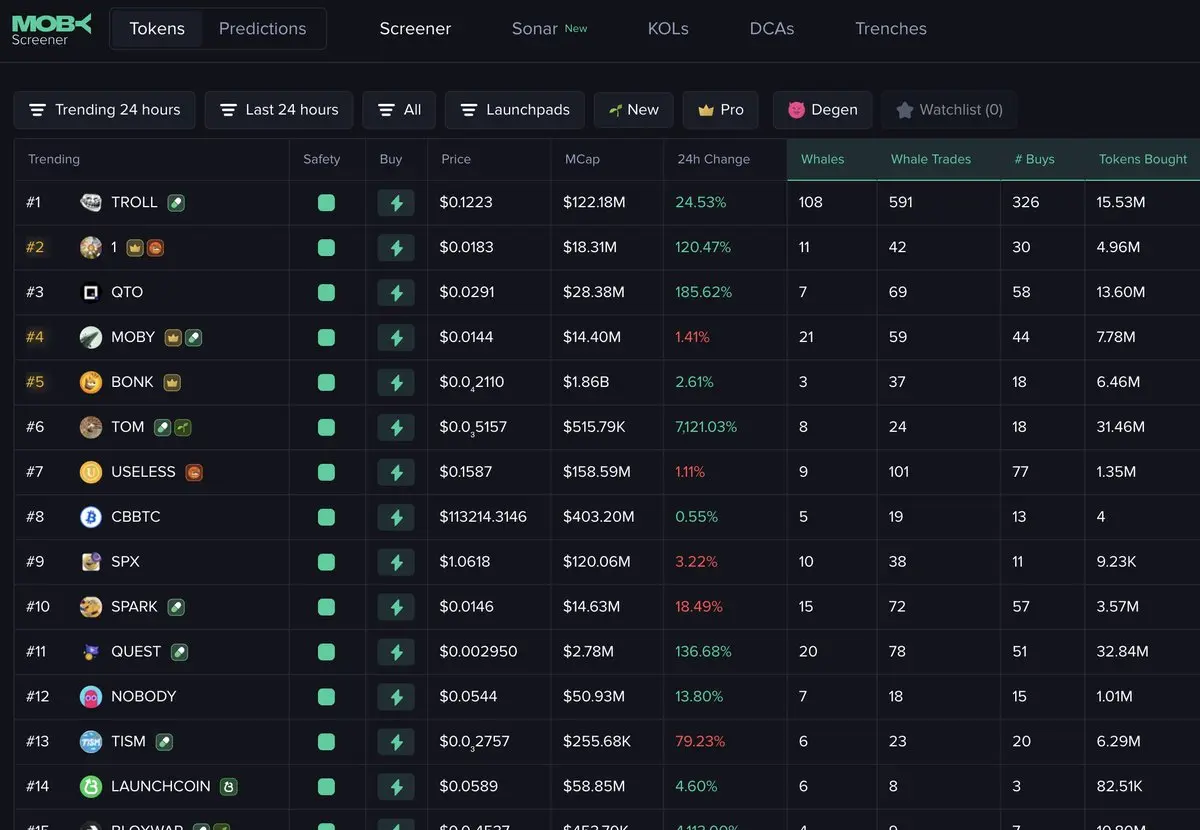Click the 7,121.03% change value
This screenshot has width=1200, height=830.
706,427
